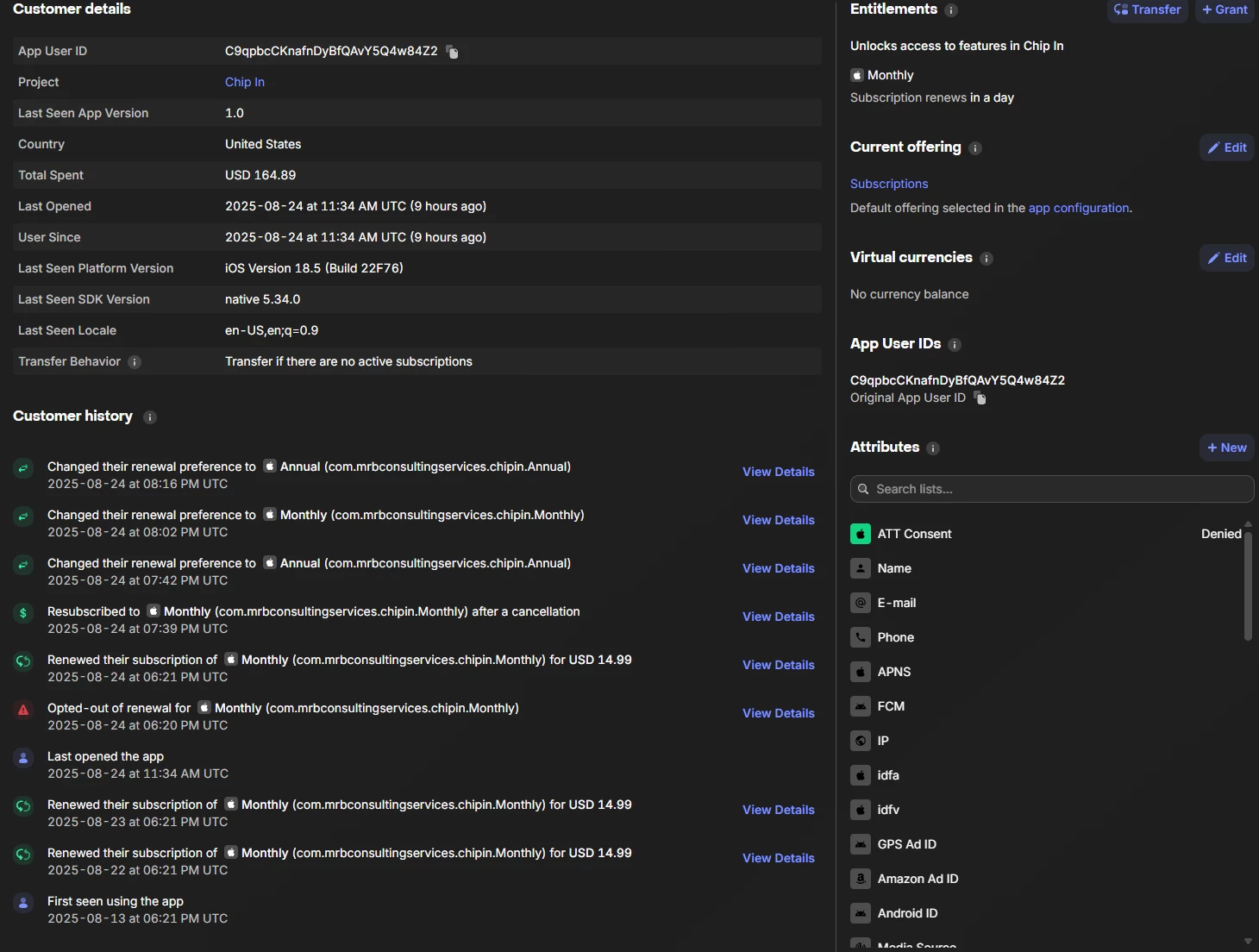Click the 2025-08-23 renewal event icon
The image size is (1259, 952).
coord(23,806)
